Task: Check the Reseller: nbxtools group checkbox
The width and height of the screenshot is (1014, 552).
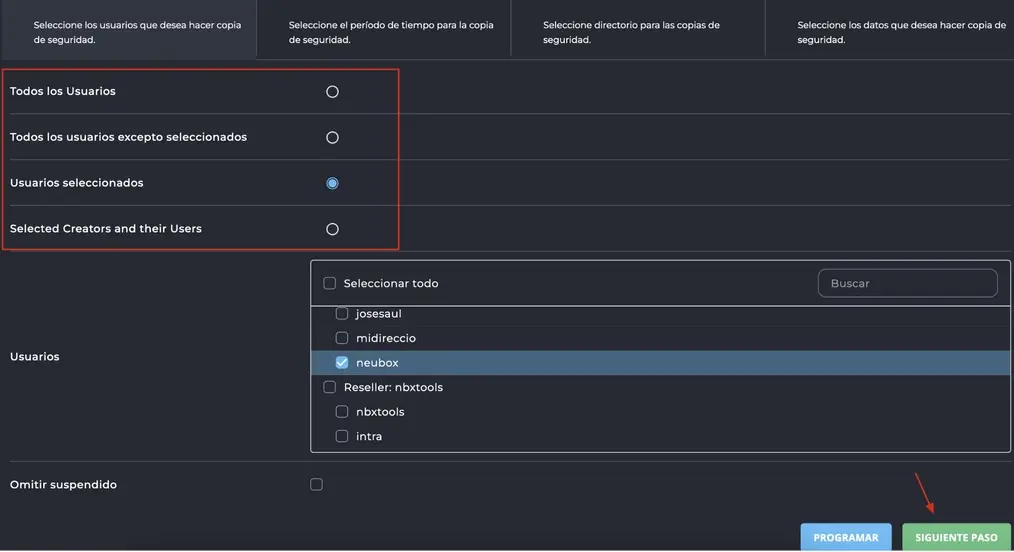Action: coord(329,387)
